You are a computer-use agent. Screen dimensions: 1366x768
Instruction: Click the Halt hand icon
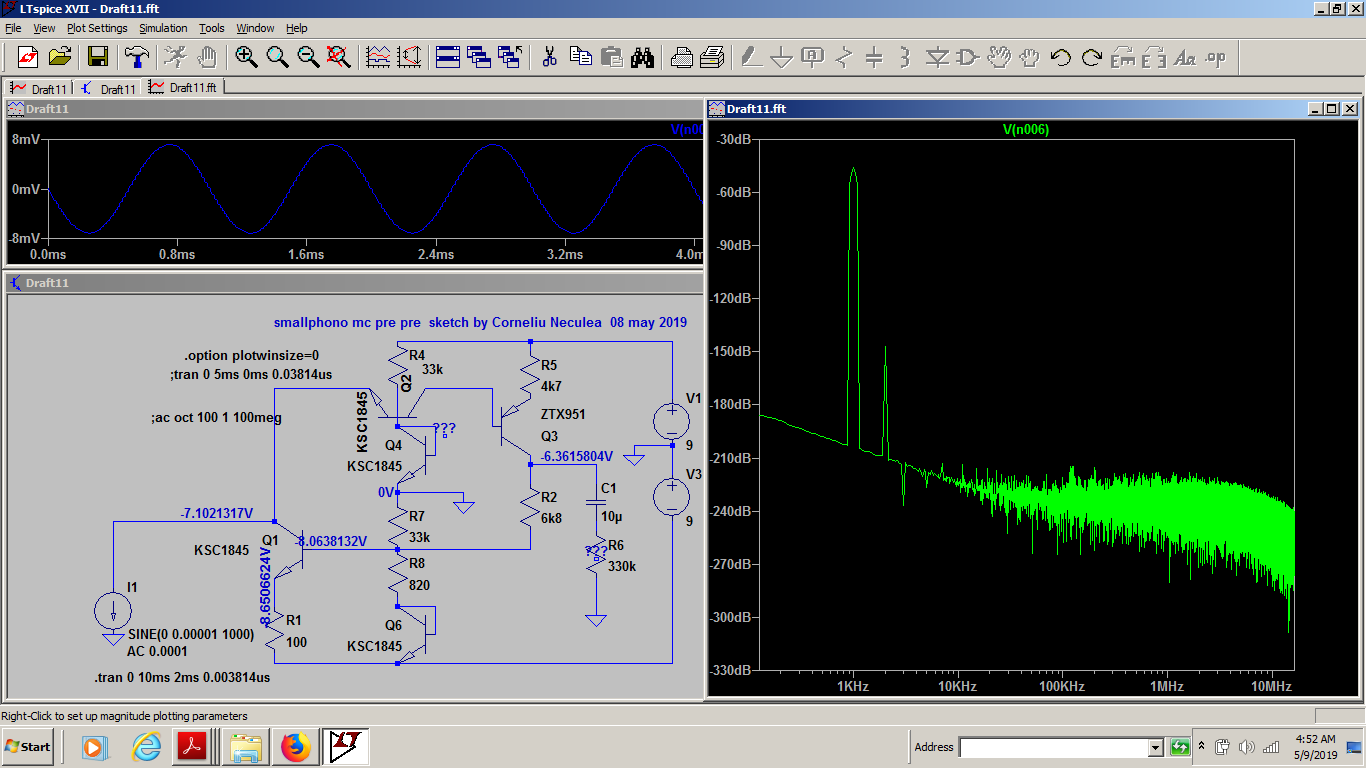pyautogui.click(x=207, y=57)
